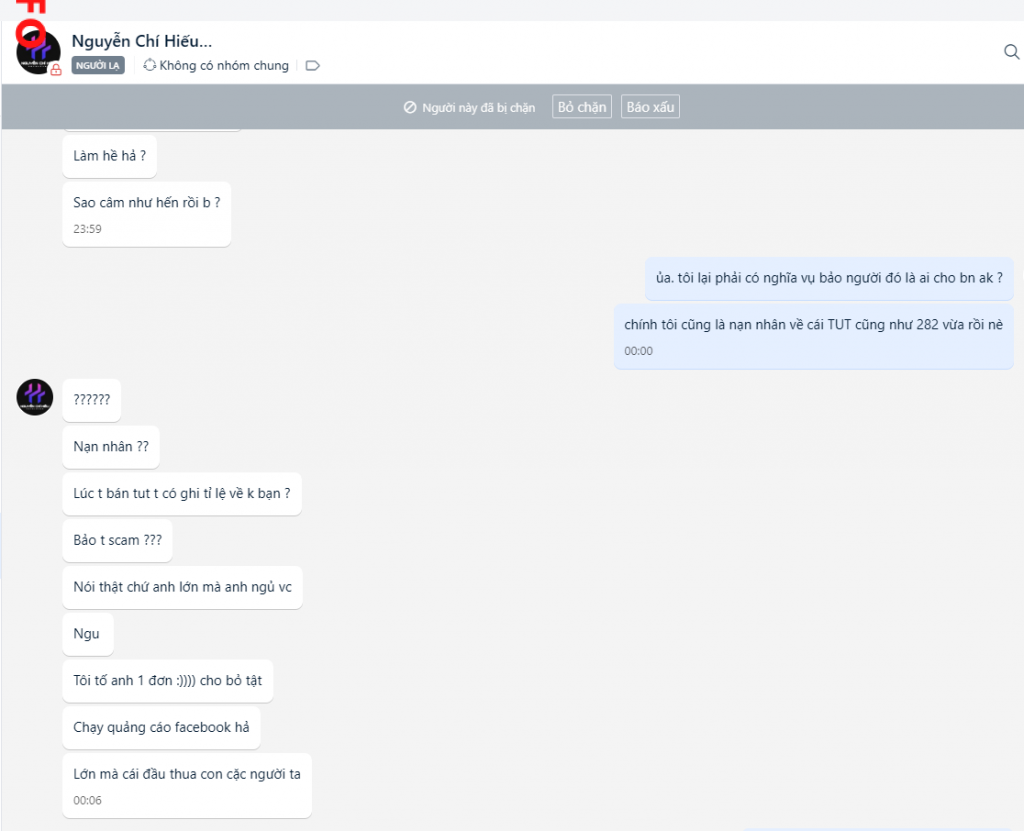This screenshot has width=1024, height=831.
Task: Select the "Làm hề hả ?" message
Action: point(109,156)
